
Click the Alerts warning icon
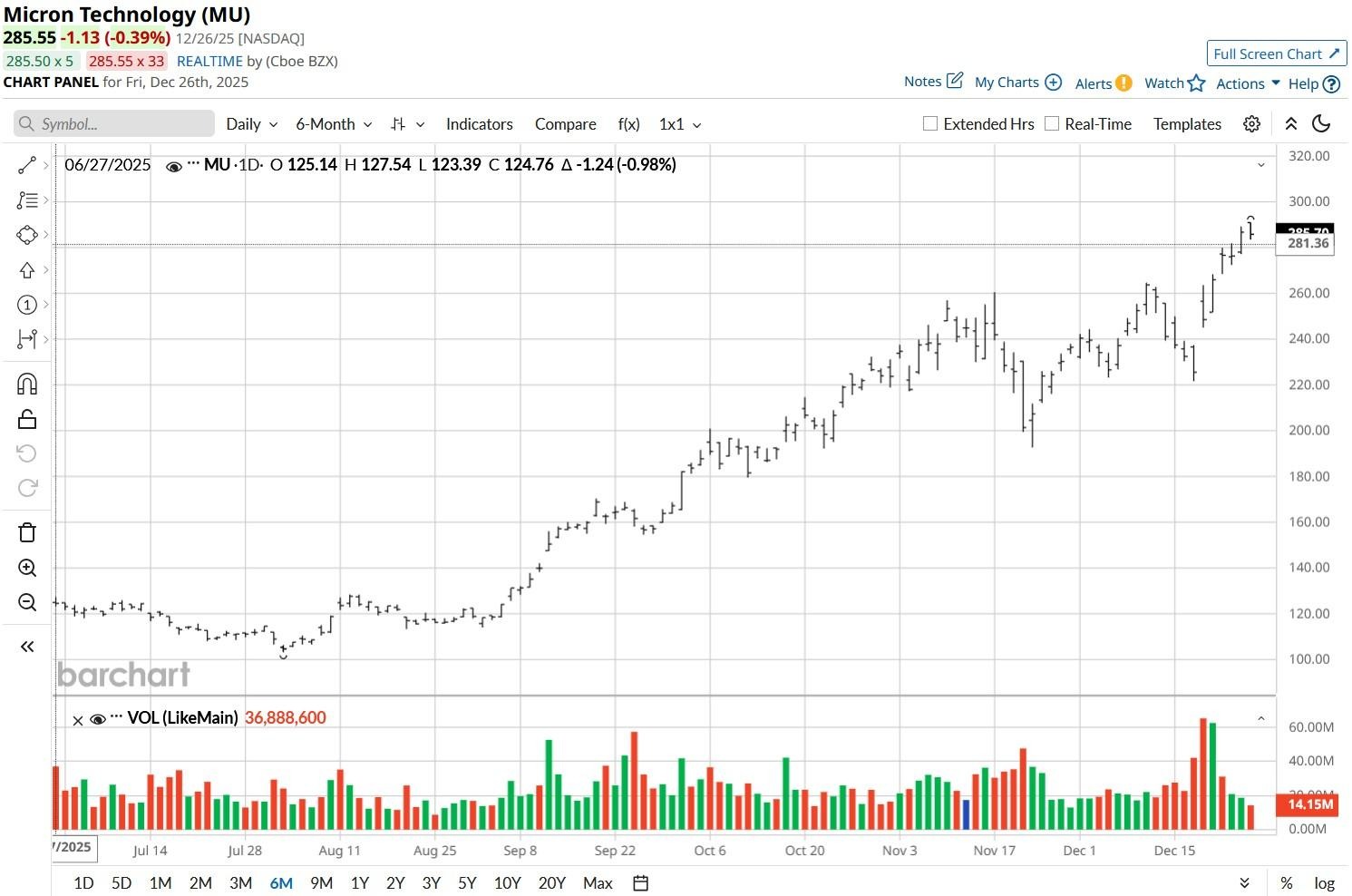(1123, 83)
